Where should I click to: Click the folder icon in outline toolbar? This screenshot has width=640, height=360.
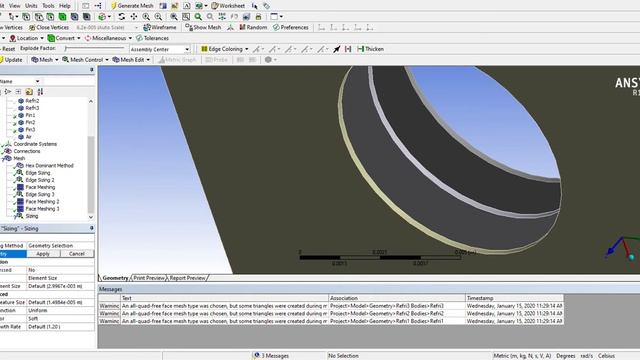(29, 91)
